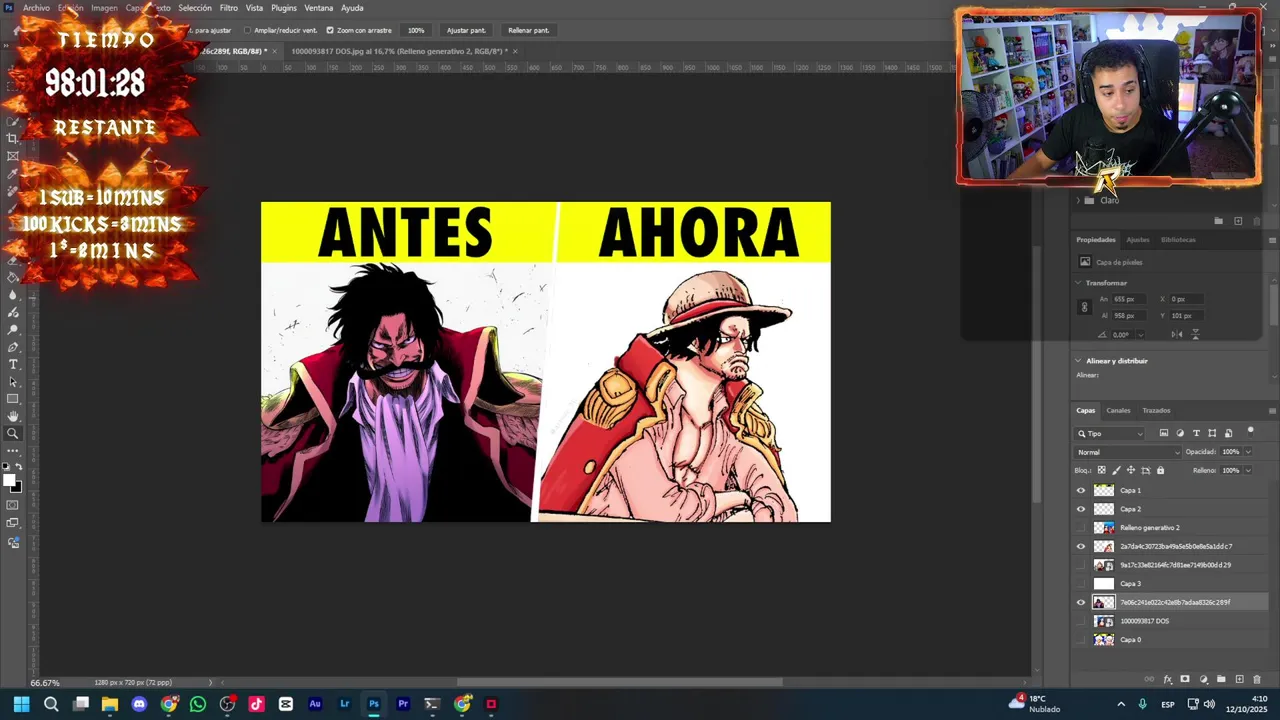Click the link layers icon
Viewport: 1280px width, 720px height.
coord(1149,679)
